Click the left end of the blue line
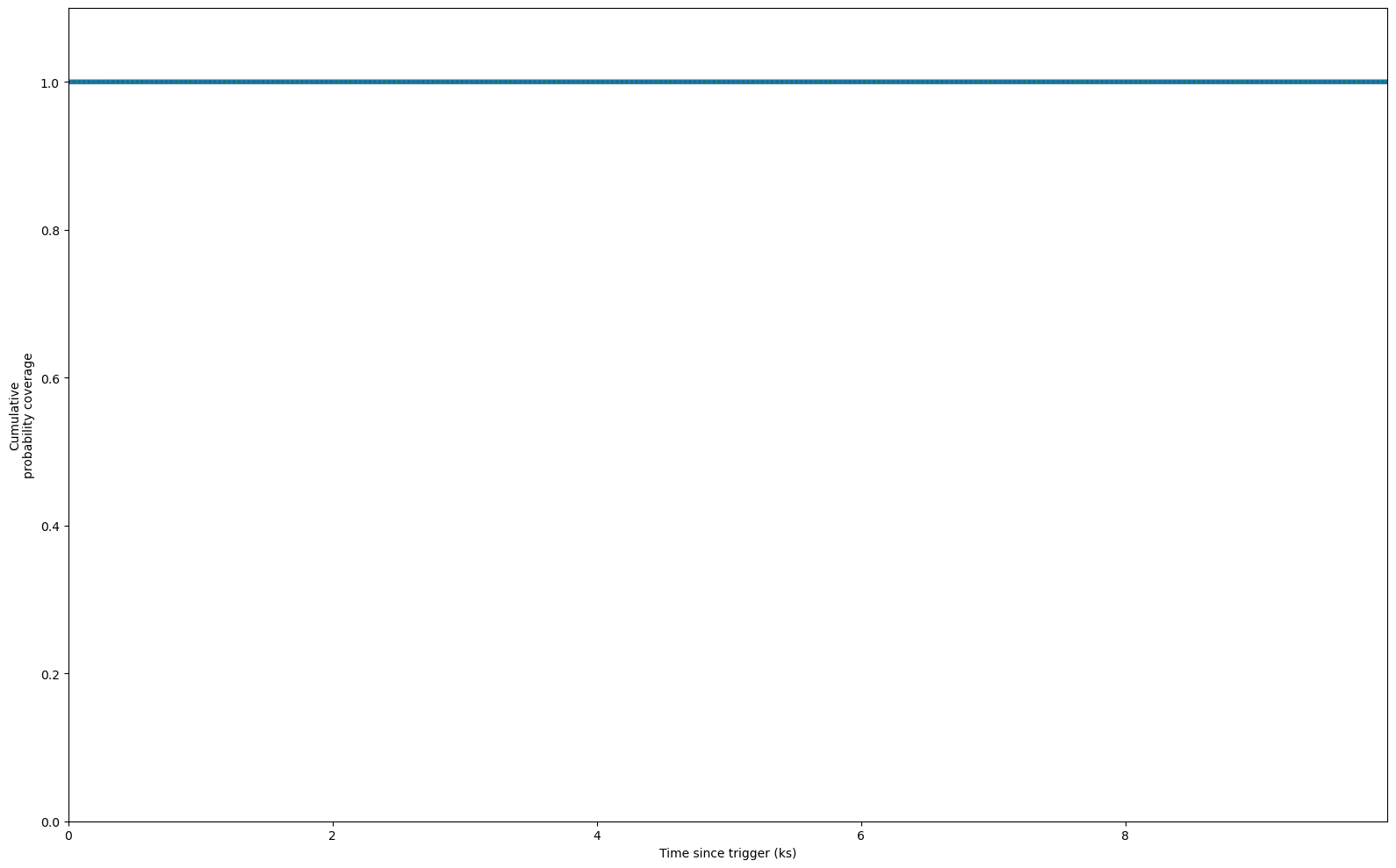This screenshot has width=1396, height=868. 71,82
